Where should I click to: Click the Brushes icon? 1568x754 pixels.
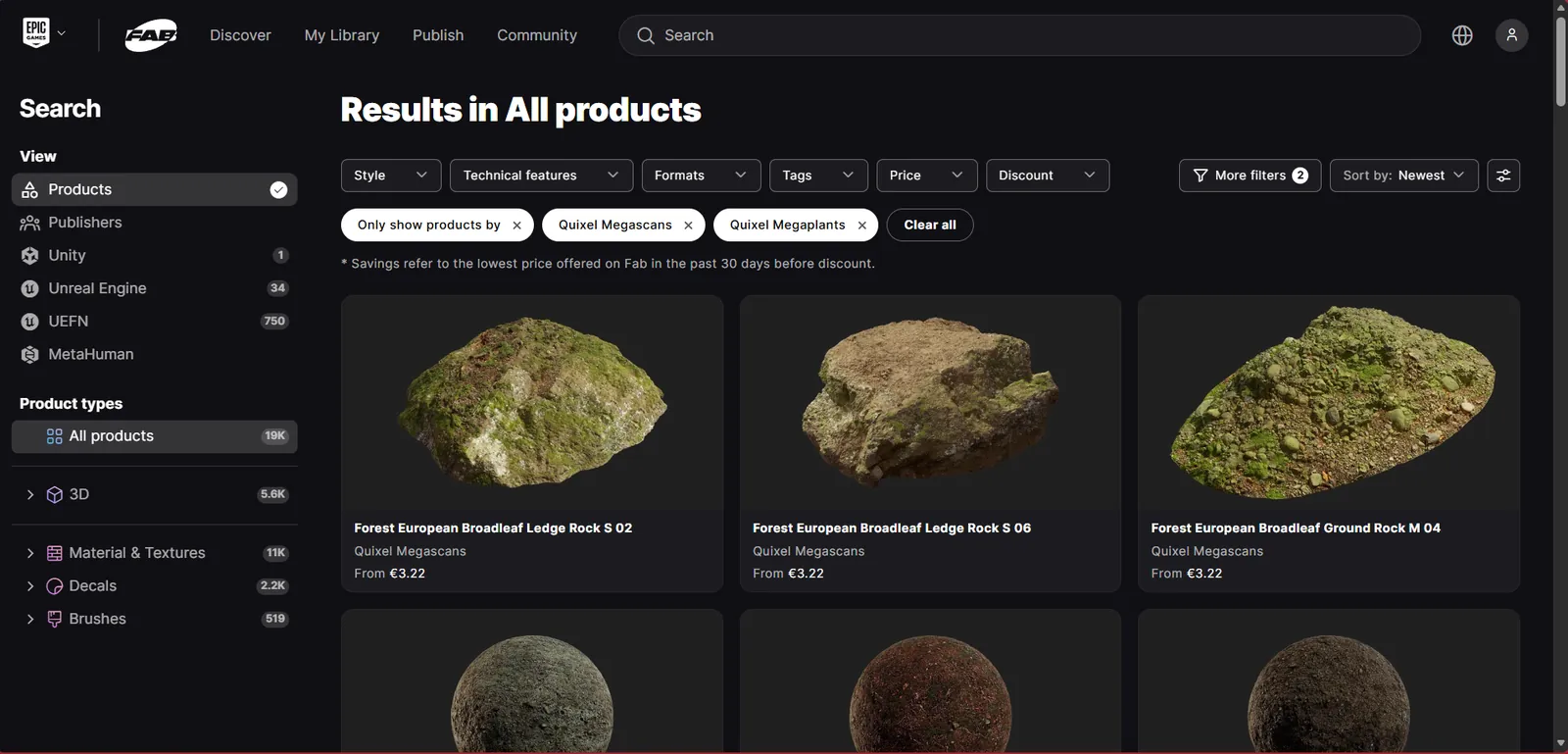(55, 620)
